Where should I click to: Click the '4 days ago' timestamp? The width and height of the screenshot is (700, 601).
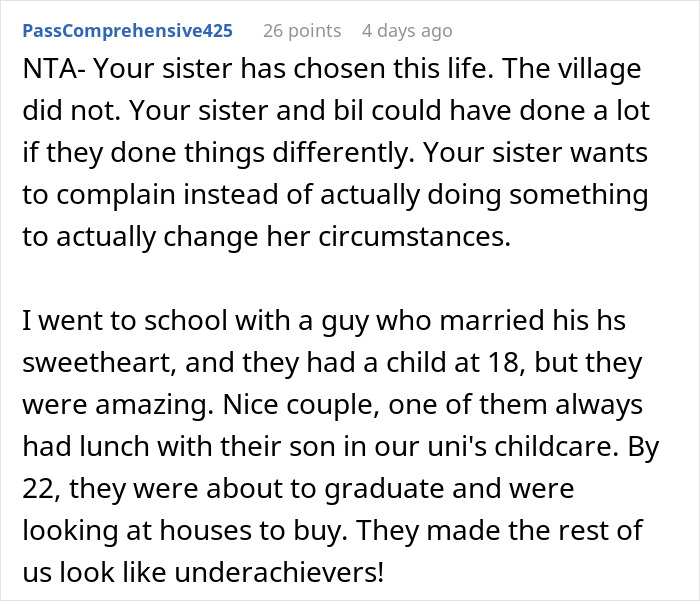[407, 31]
